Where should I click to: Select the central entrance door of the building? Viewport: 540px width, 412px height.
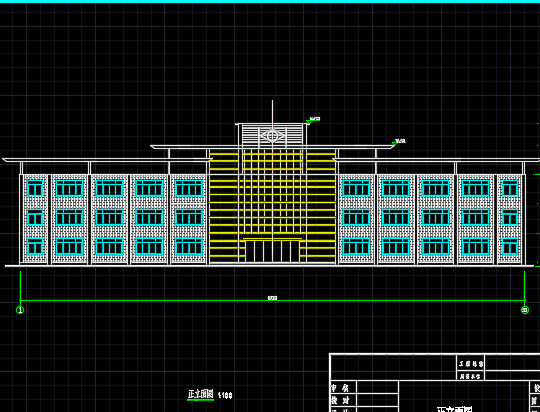point(272,251)
